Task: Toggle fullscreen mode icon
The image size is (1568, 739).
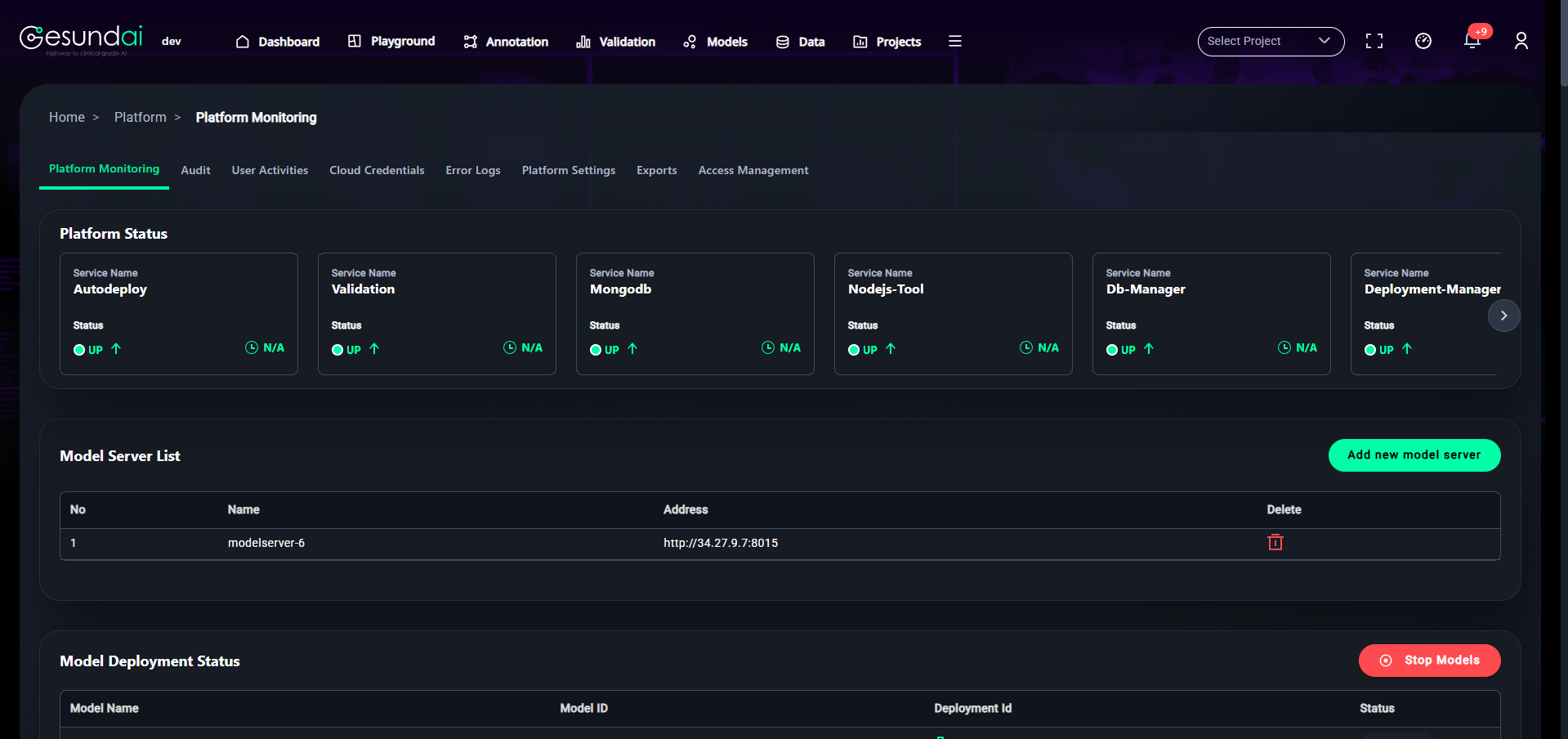Action: click(x=1374, y=41)
